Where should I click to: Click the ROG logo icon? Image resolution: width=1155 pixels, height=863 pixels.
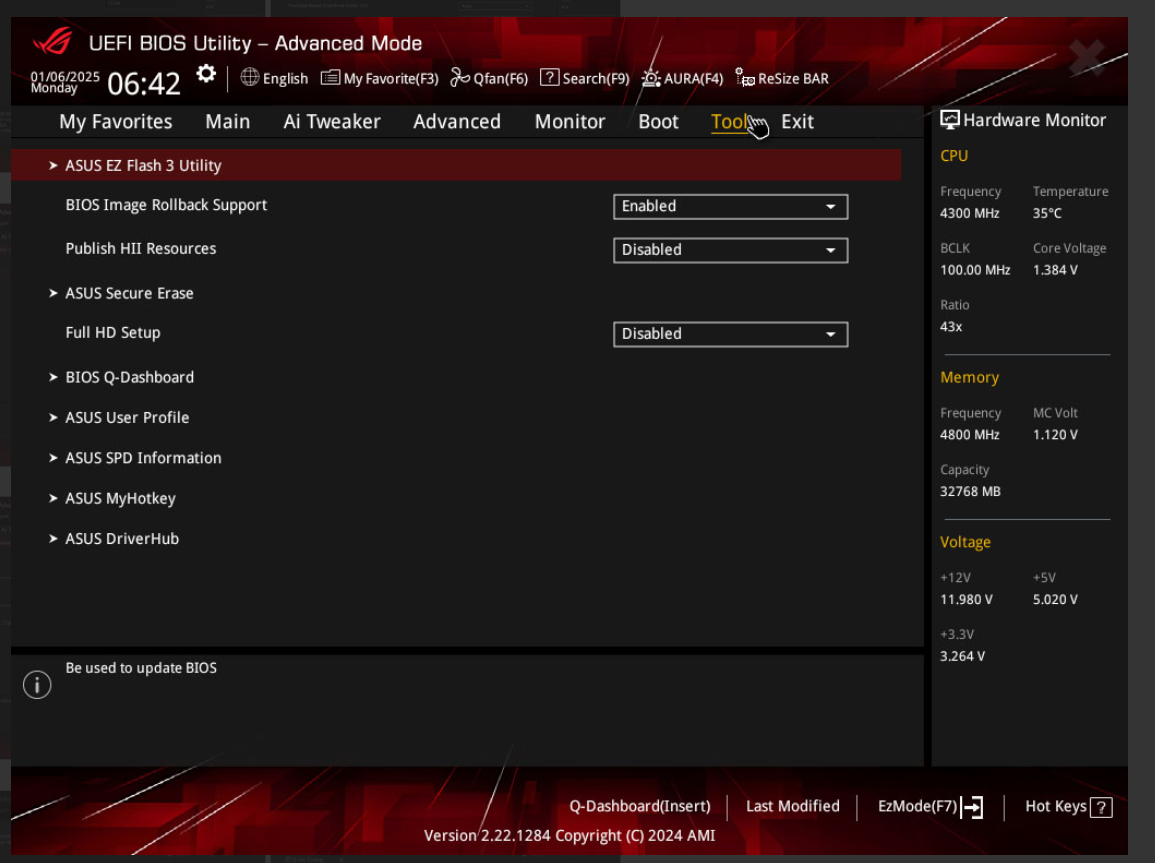[52, 42]
